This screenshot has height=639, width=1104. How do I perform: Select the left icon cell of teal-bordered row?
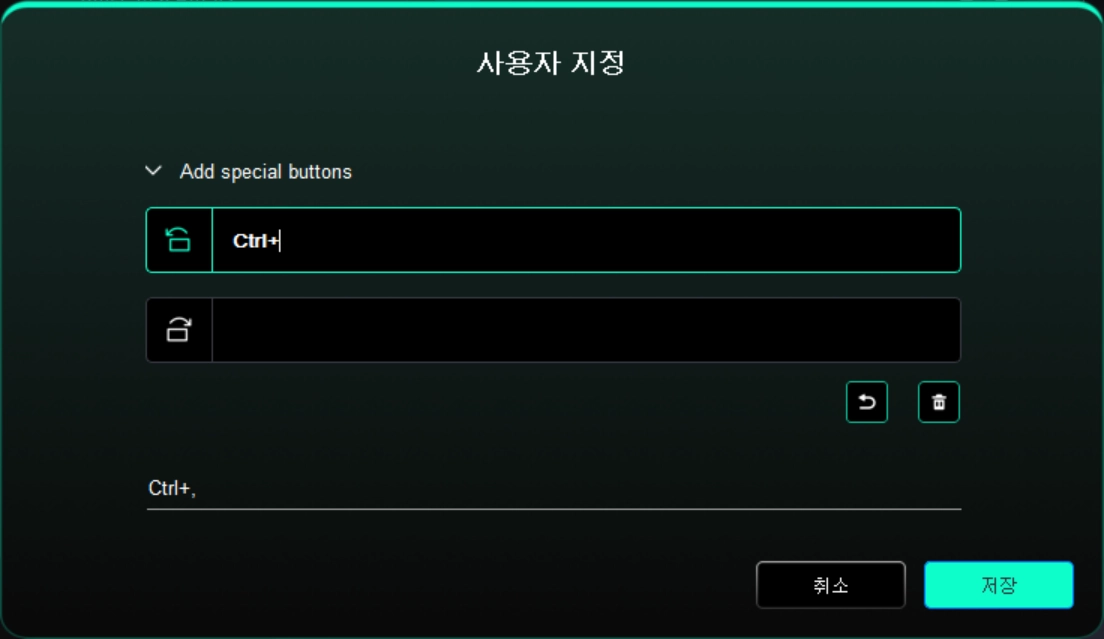pyautogui.click(x=179, y=240)
